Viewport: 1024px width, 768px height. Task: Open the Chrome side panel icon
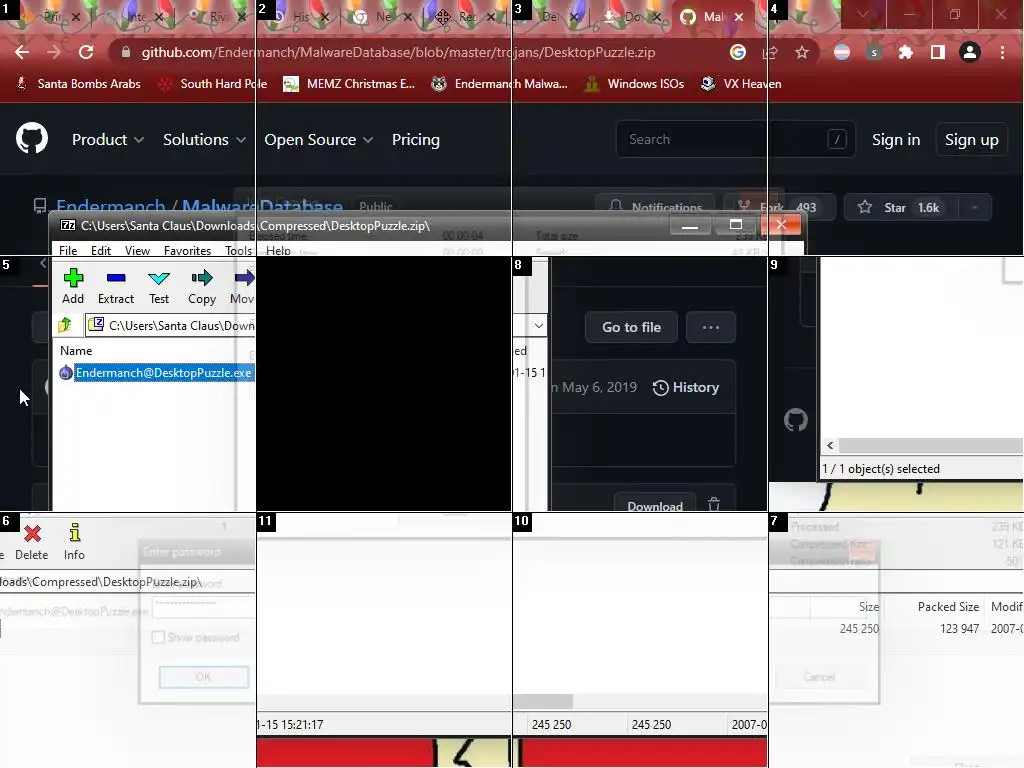[x=938, y=52]
